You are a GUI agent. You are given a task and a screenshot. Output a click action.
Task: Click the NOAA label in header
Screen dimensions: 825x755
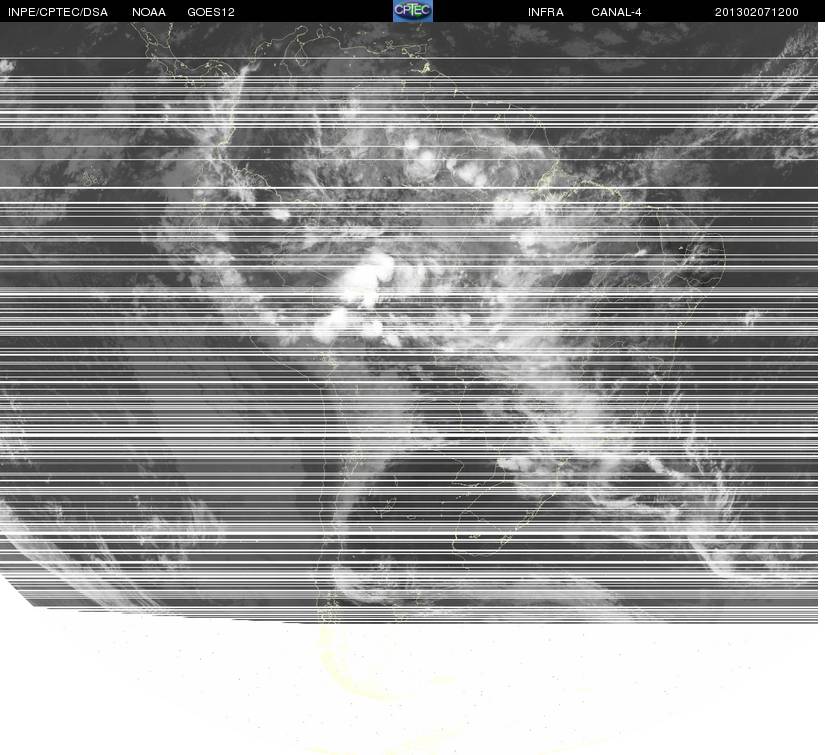click(x=149, y=12)
